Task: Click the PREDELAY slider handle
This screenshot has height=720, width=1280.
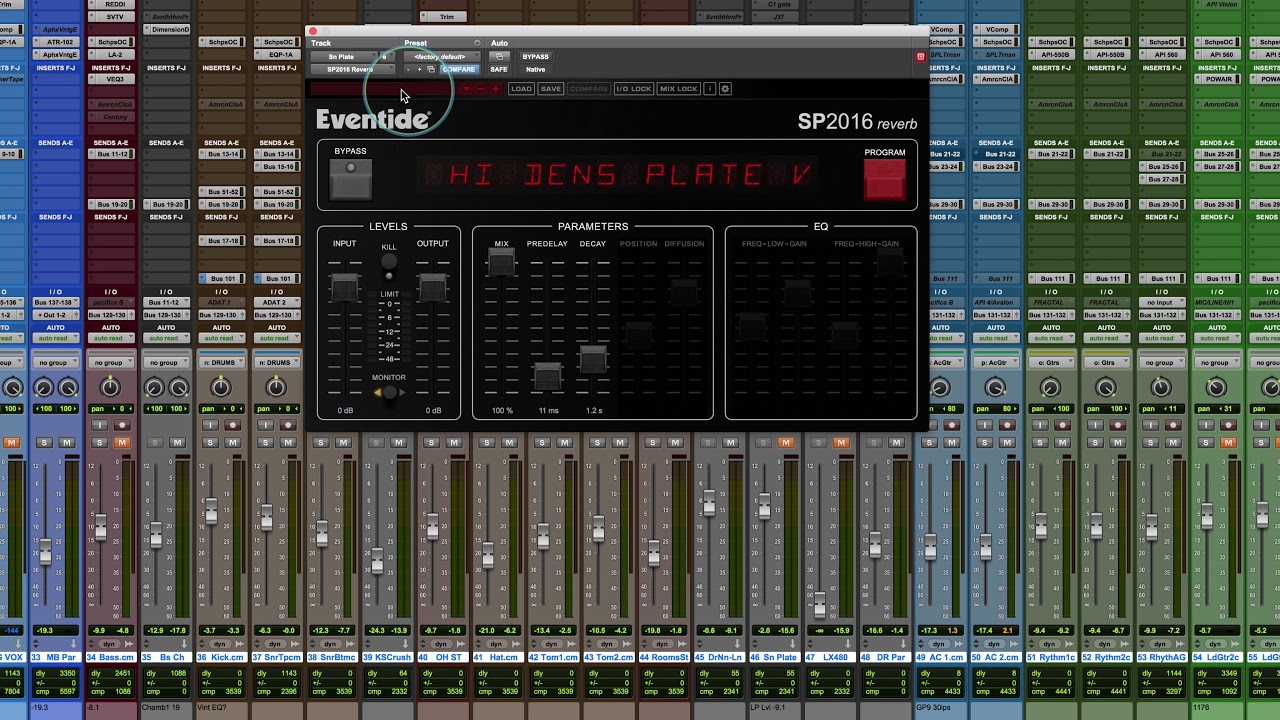Action: (547, 376)
